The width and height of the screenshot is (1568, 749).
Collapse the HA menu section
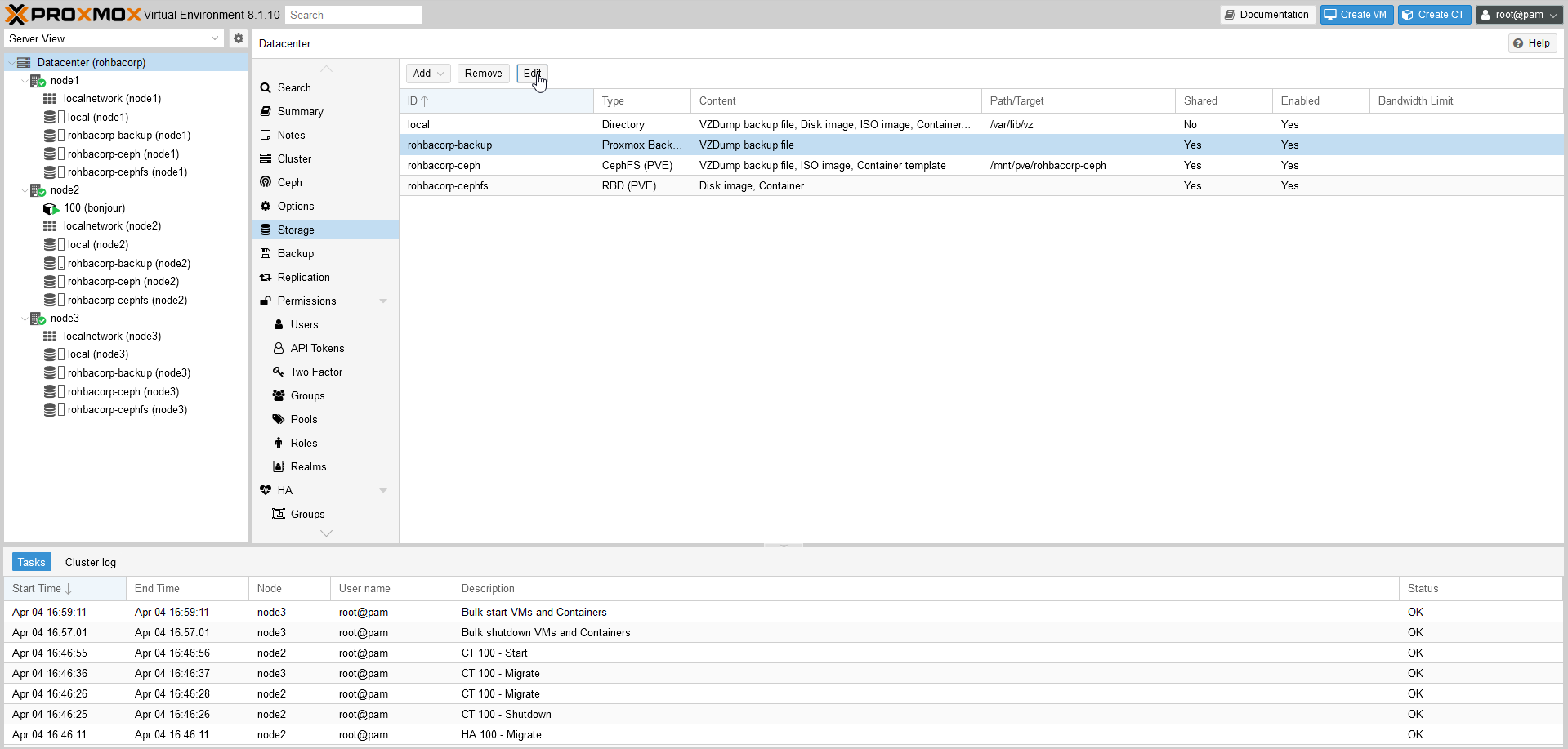(383, 491)
